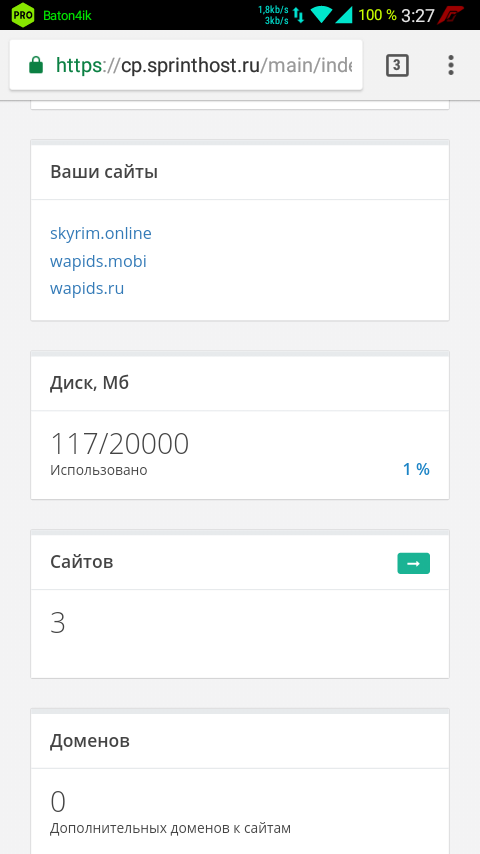Click the green arrow button in Сайтов

pyautogui.click(x=414, y=563)
